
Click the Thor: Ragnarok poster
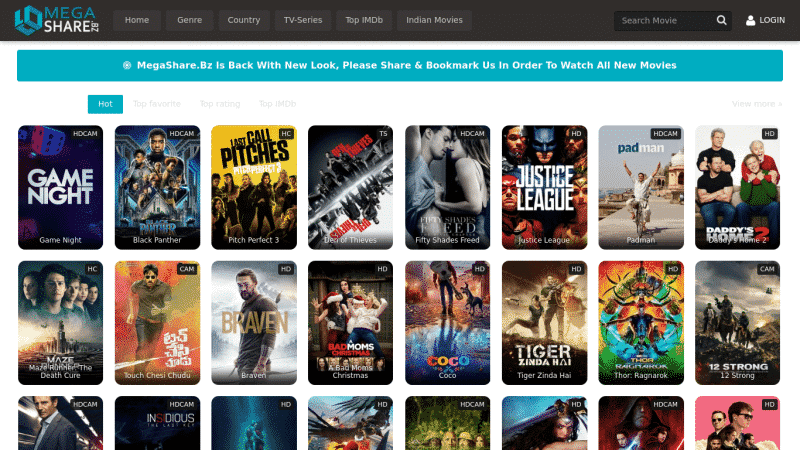pos(640,322)
